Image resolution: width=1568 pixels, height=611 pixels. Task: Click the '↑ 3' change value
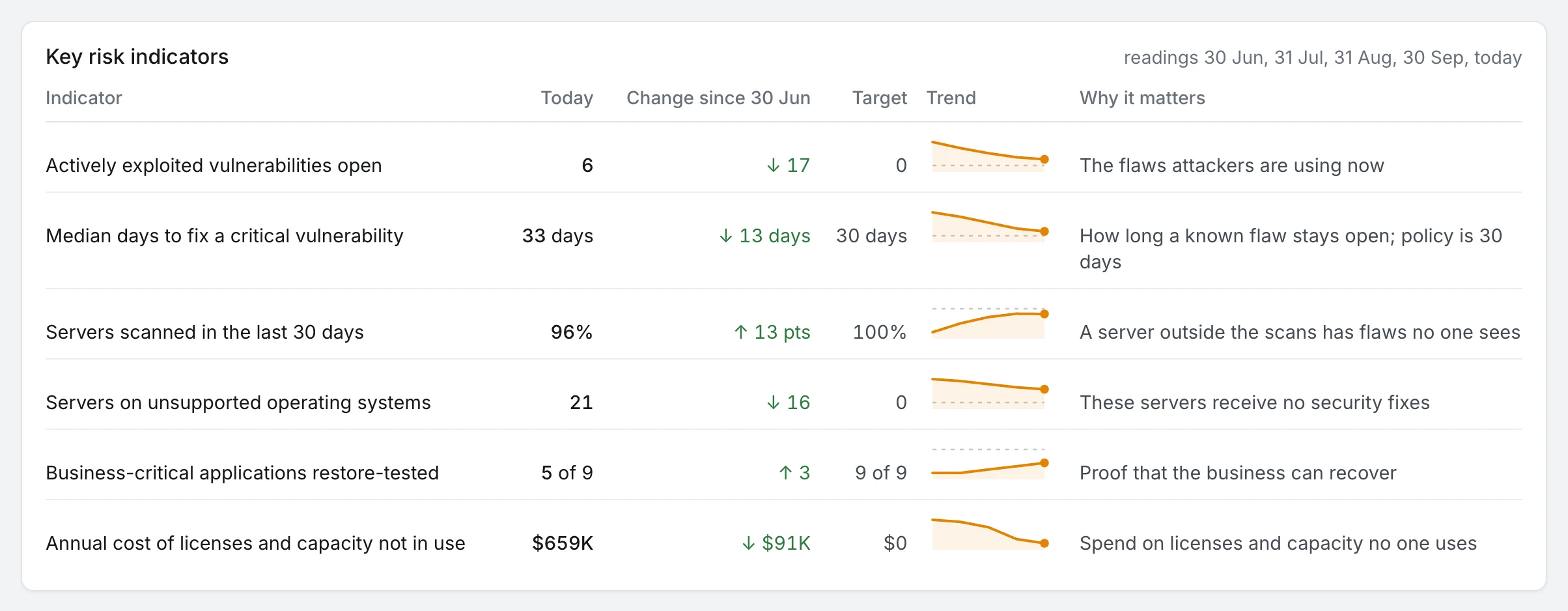[794, 473]
